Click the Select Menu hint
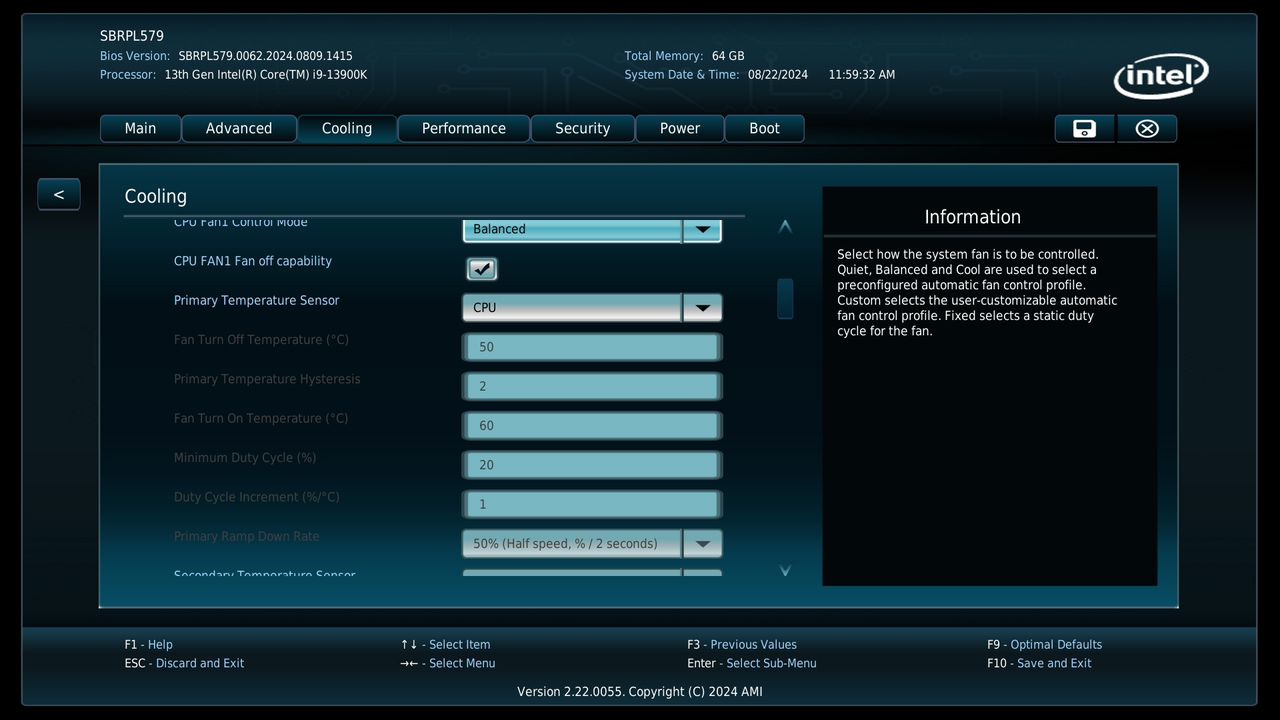Image resolution: width=1280 pixels, height=720 pixels. click(x=448, y=664)
